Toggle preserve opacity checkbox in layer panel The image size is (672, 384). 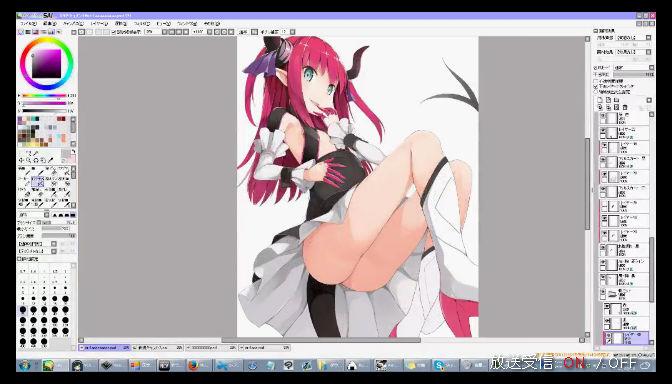595,81
